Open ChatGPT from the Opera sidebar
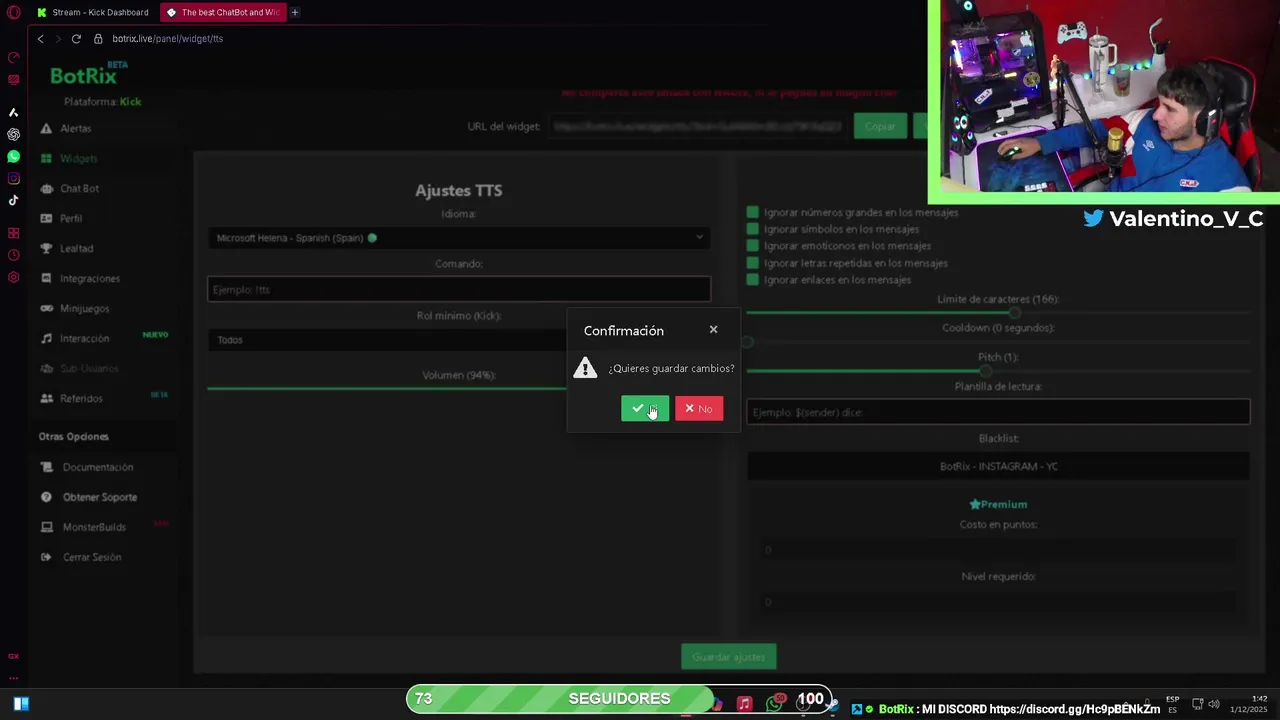The width and height of the screenshot is (1280, 720). pos(13,134)
